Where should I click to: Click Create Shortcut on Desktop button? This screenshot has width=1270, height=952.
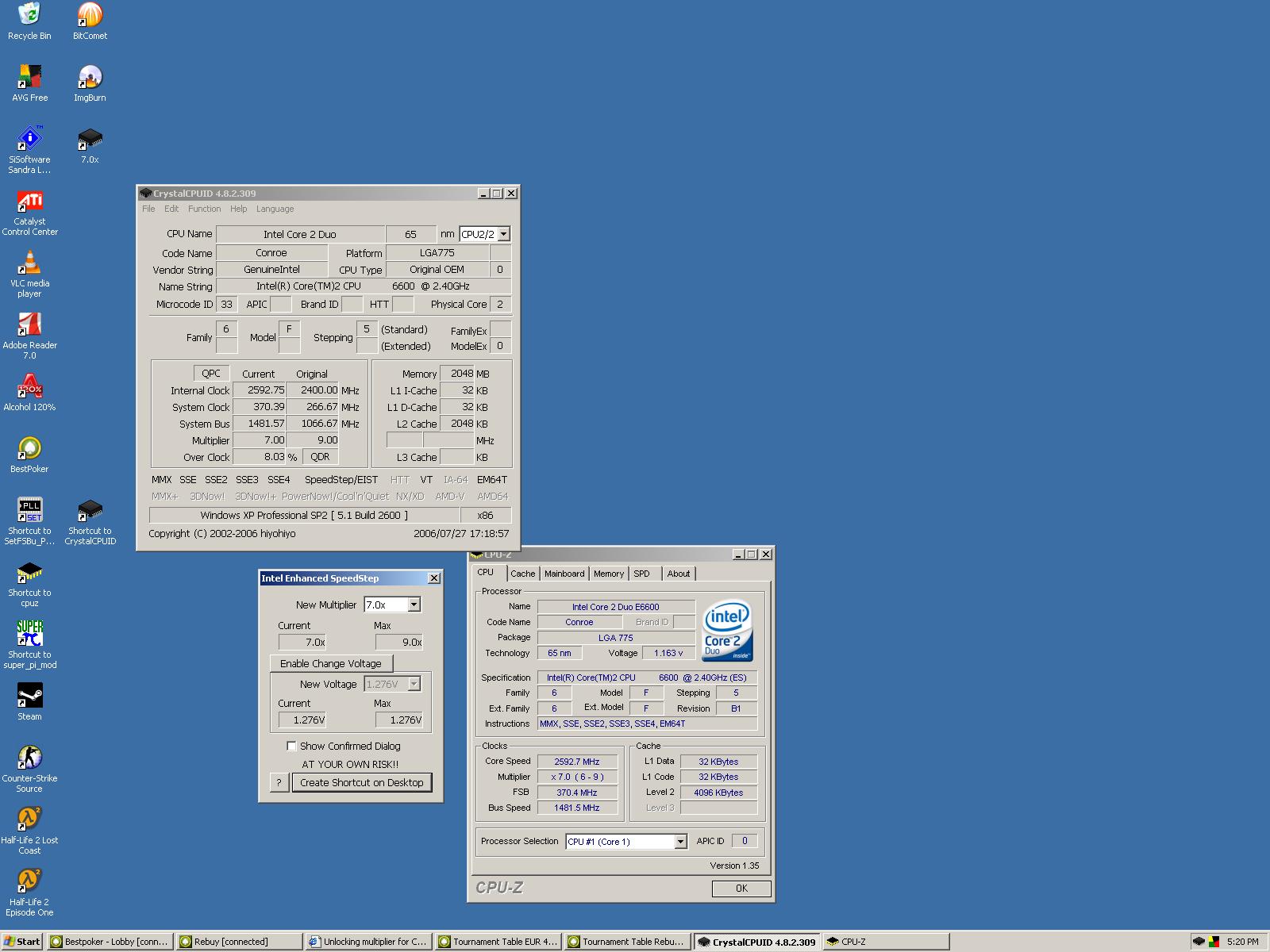pyautogui.click(x=362, y=782)
